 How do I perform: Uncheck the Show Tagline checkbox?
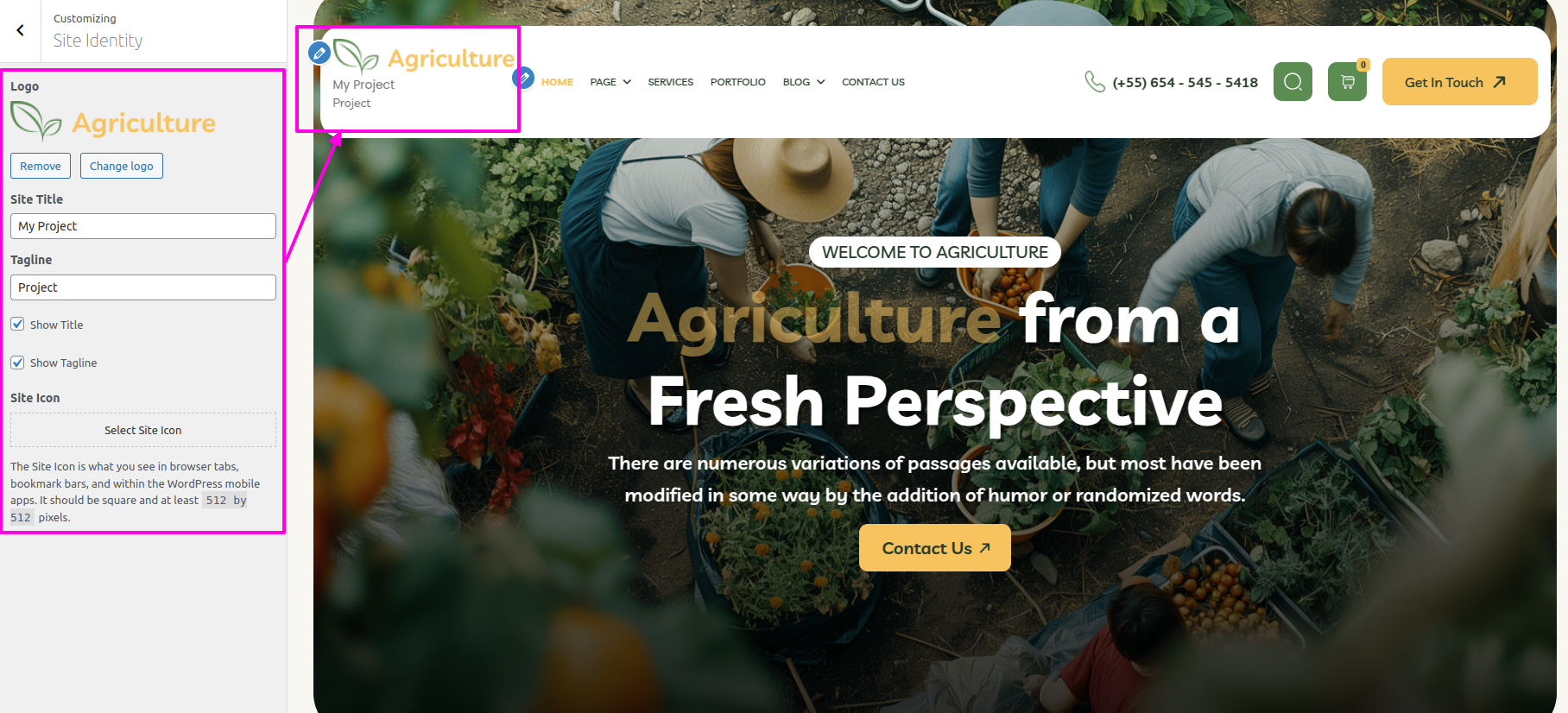(x=17, y=362)
